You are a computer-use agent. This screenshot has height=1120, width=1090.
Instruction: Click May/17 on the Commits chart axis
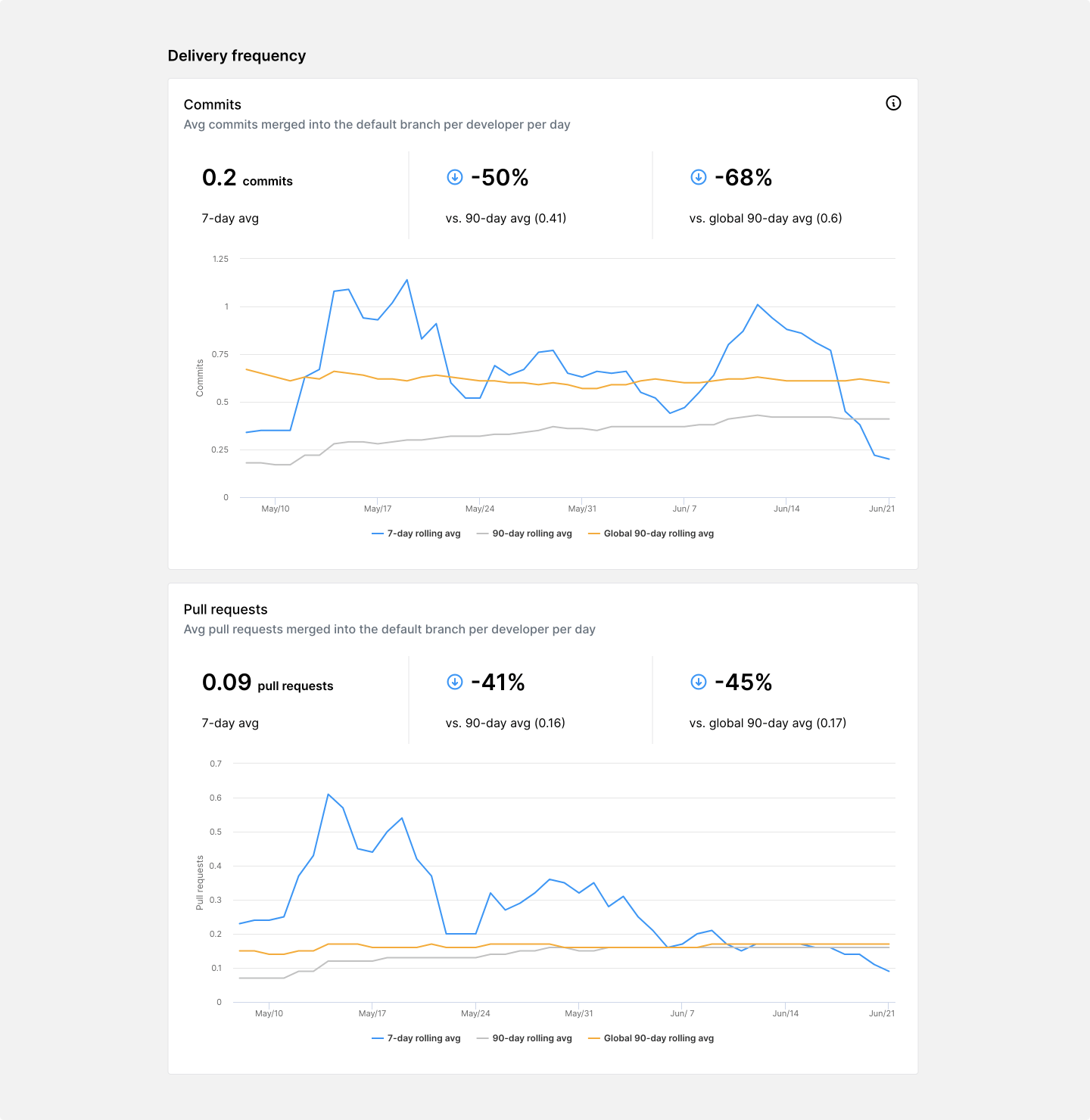click(378, 509)
